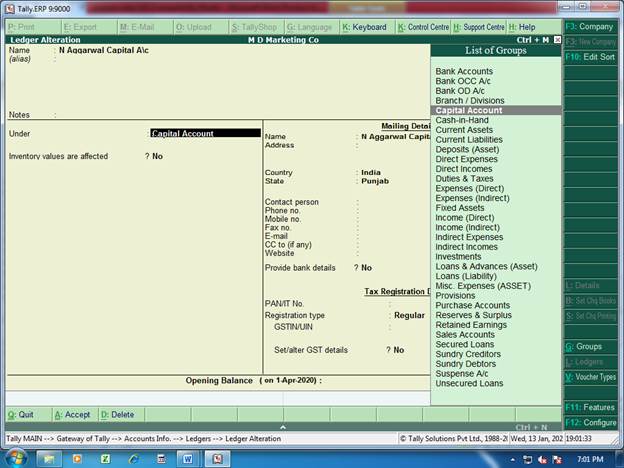
Task: Open the Support Centre menu
Action: tap(479, 27)
